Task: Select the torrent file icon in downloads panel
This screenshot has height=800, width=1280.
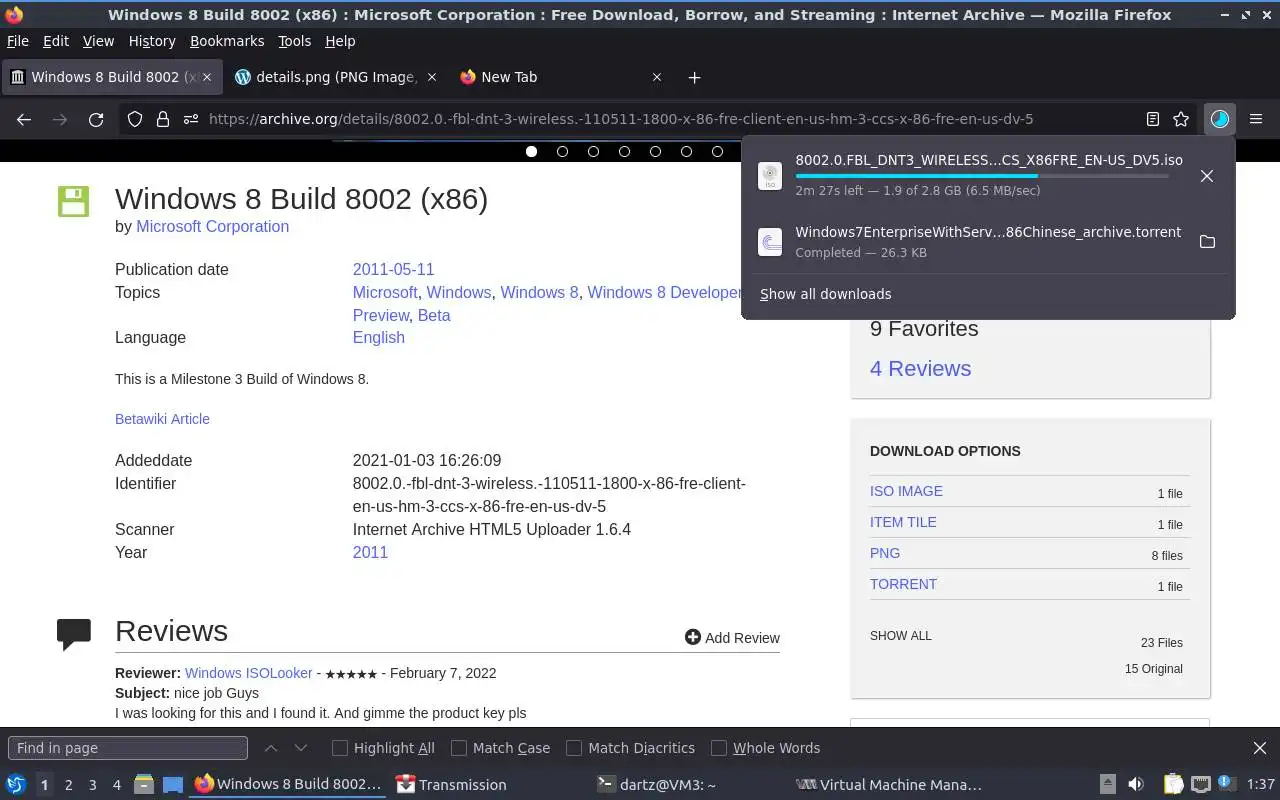Action: coord(770,242)
